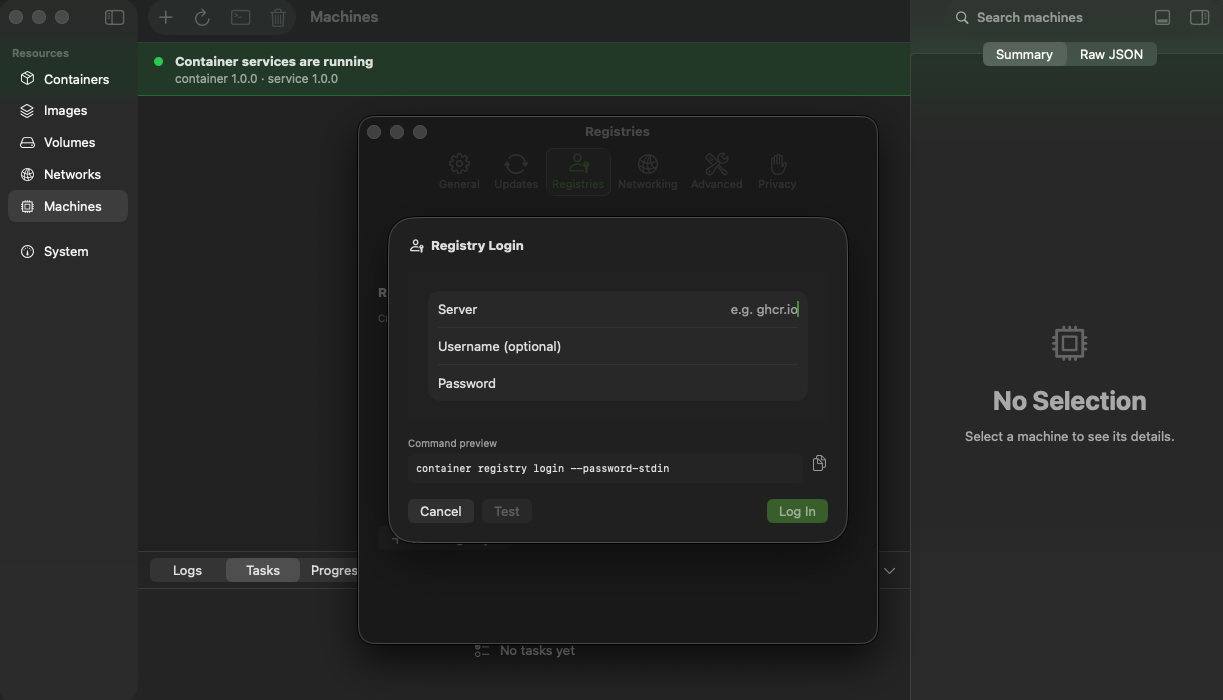This screenshot has width=1223, height=700.
Task: Open Containers in the sidebar
Action: [x=68, y=79]
